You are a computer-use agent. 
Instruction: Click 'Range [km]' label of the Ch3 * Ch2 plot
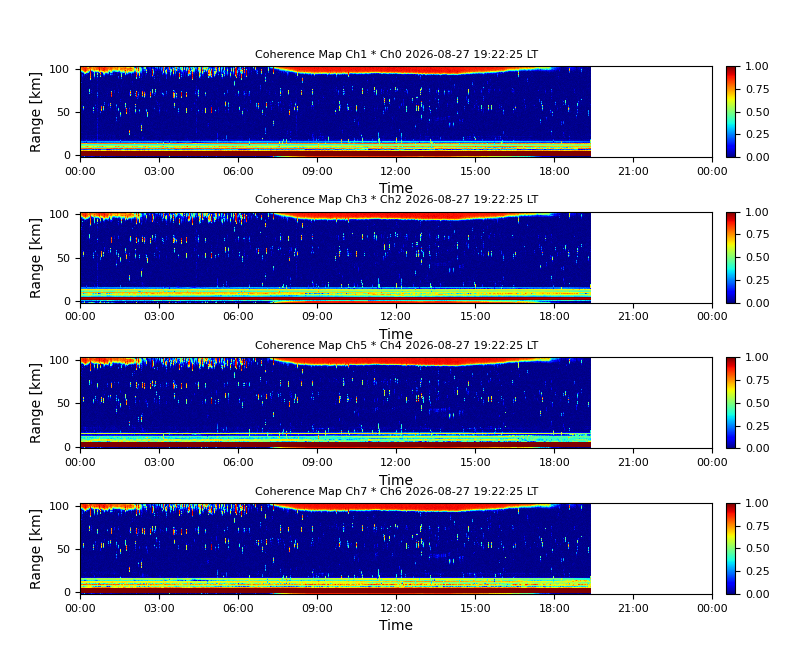point(35,258)
